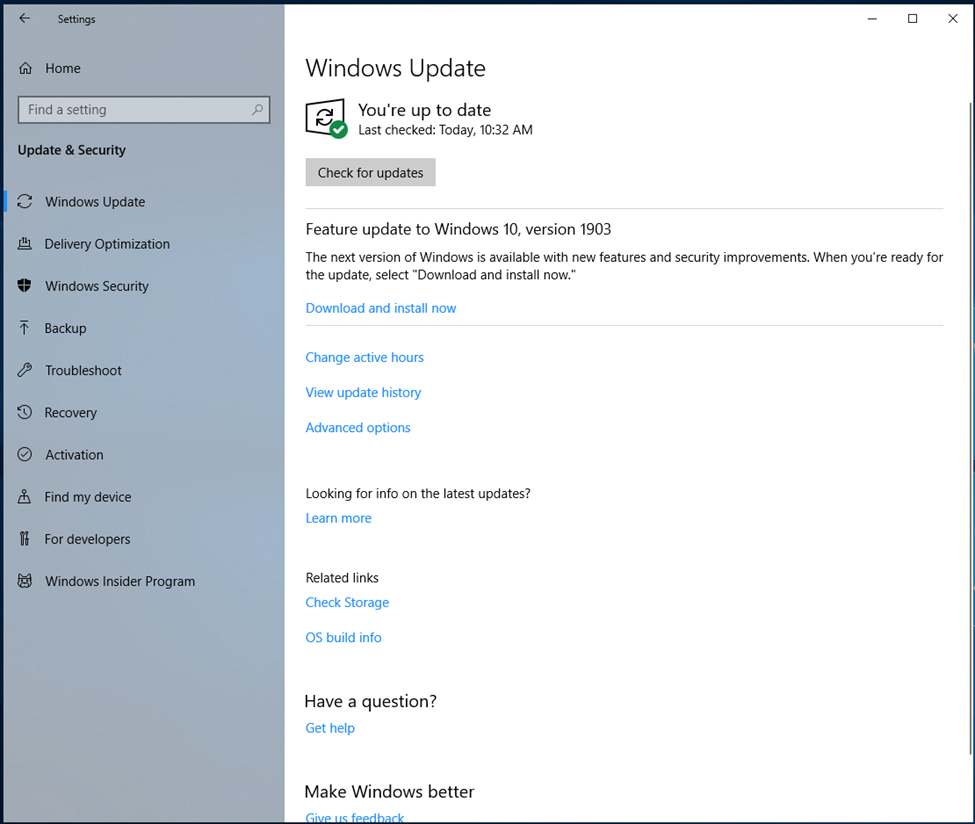Select Backup in the sidebar

pyautogui.click(x=143, y=328)
